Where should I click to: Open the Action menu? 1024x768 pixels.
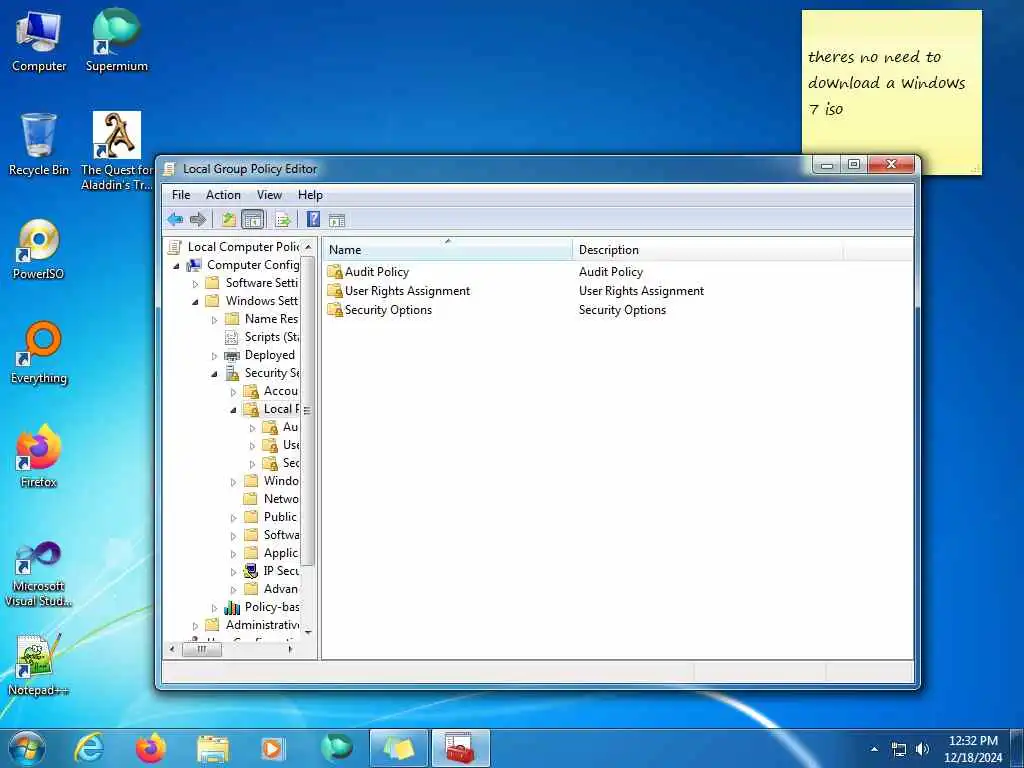coord(223,195)
